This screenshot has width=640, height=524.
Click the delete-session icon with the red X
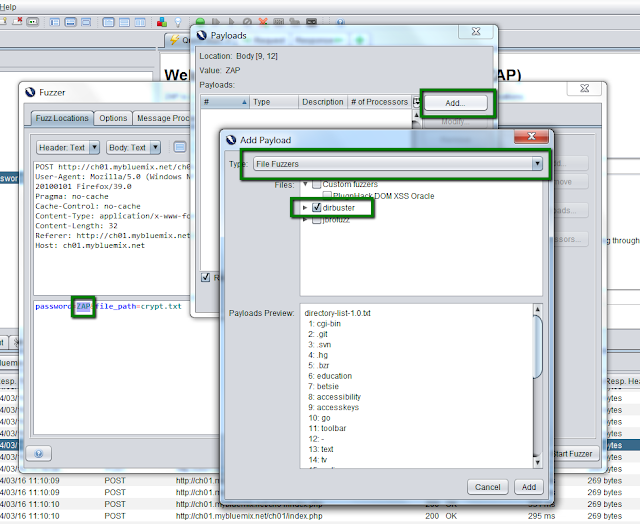click(x=17, y=21)
